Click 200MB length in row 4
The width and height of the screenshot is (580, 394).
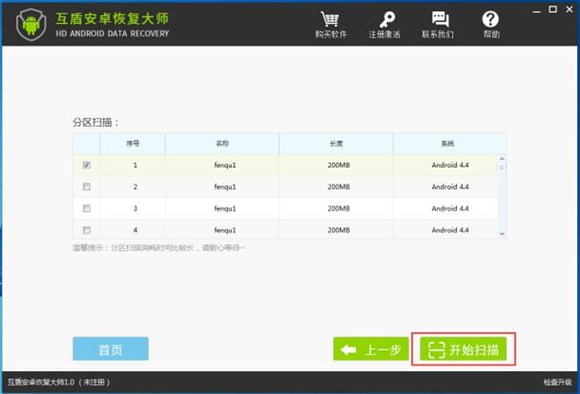[338, 230]
